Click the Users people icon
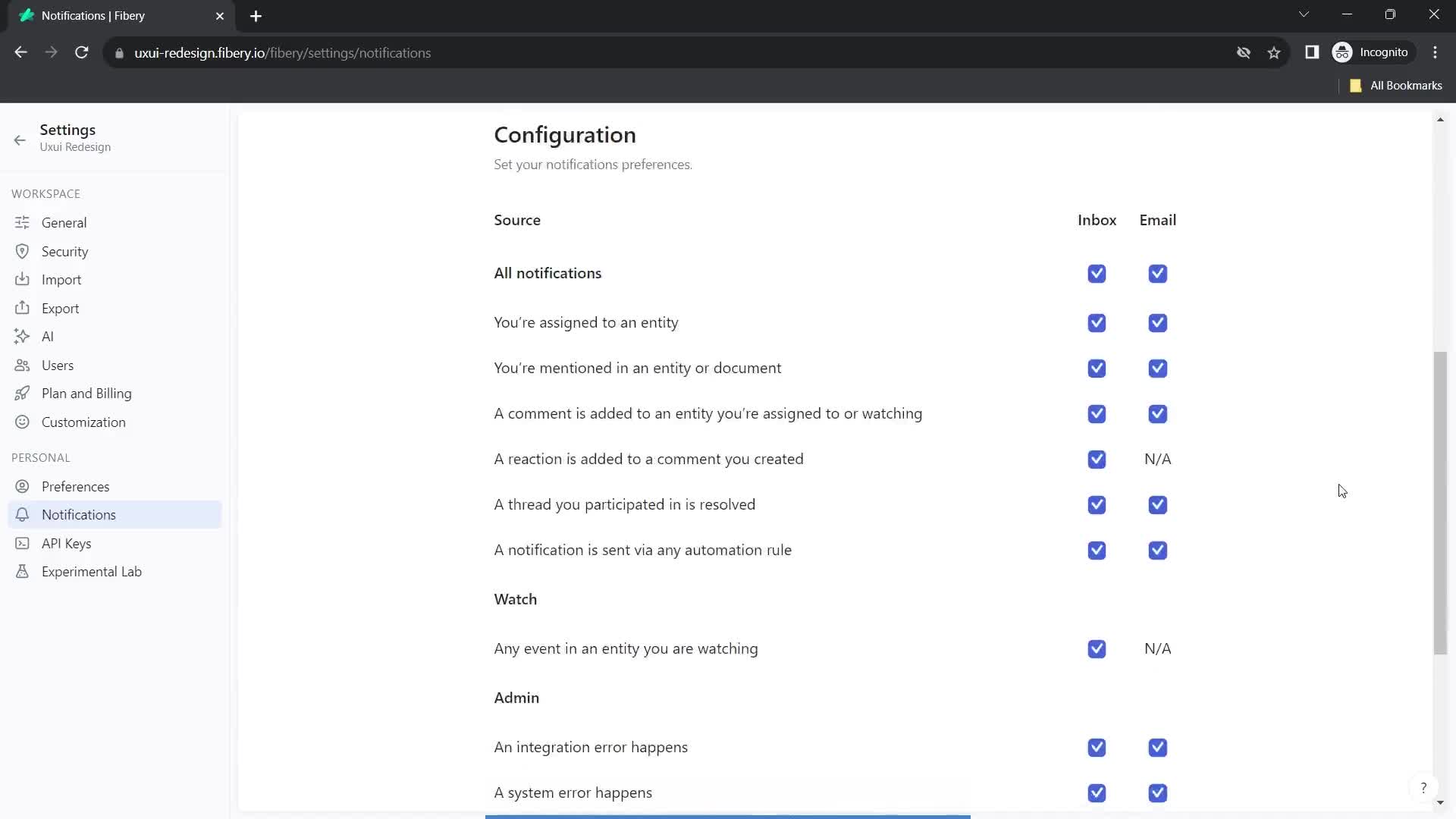The width and height of the screenshot is (1456, 819). pyautogui.click(x=22, y=365)
